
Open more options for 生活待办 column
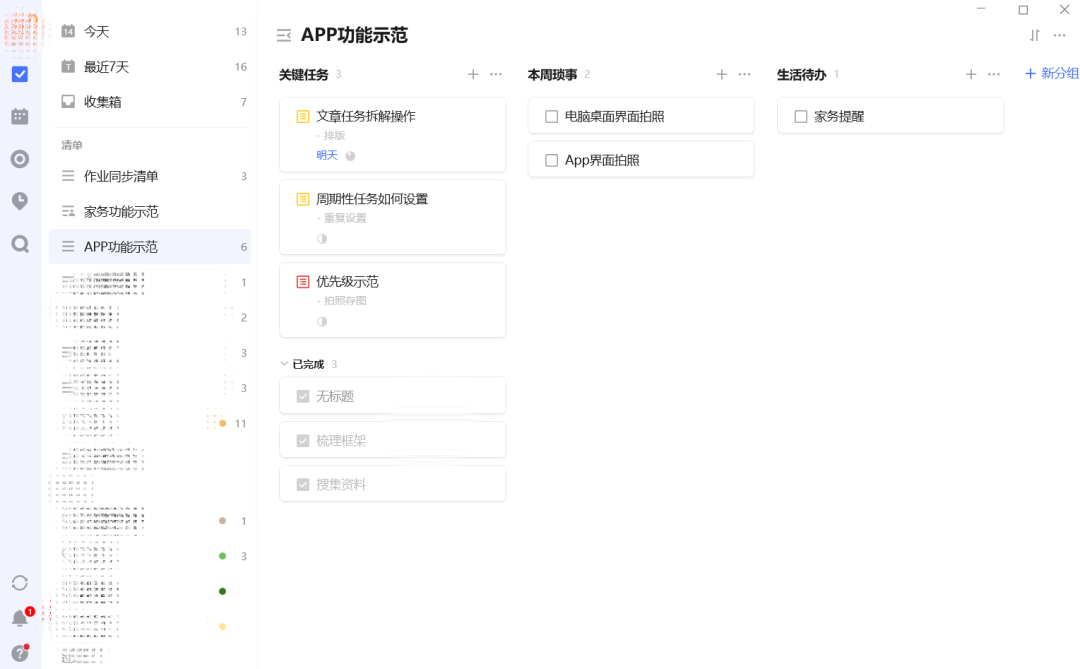[x=994, y=74]
